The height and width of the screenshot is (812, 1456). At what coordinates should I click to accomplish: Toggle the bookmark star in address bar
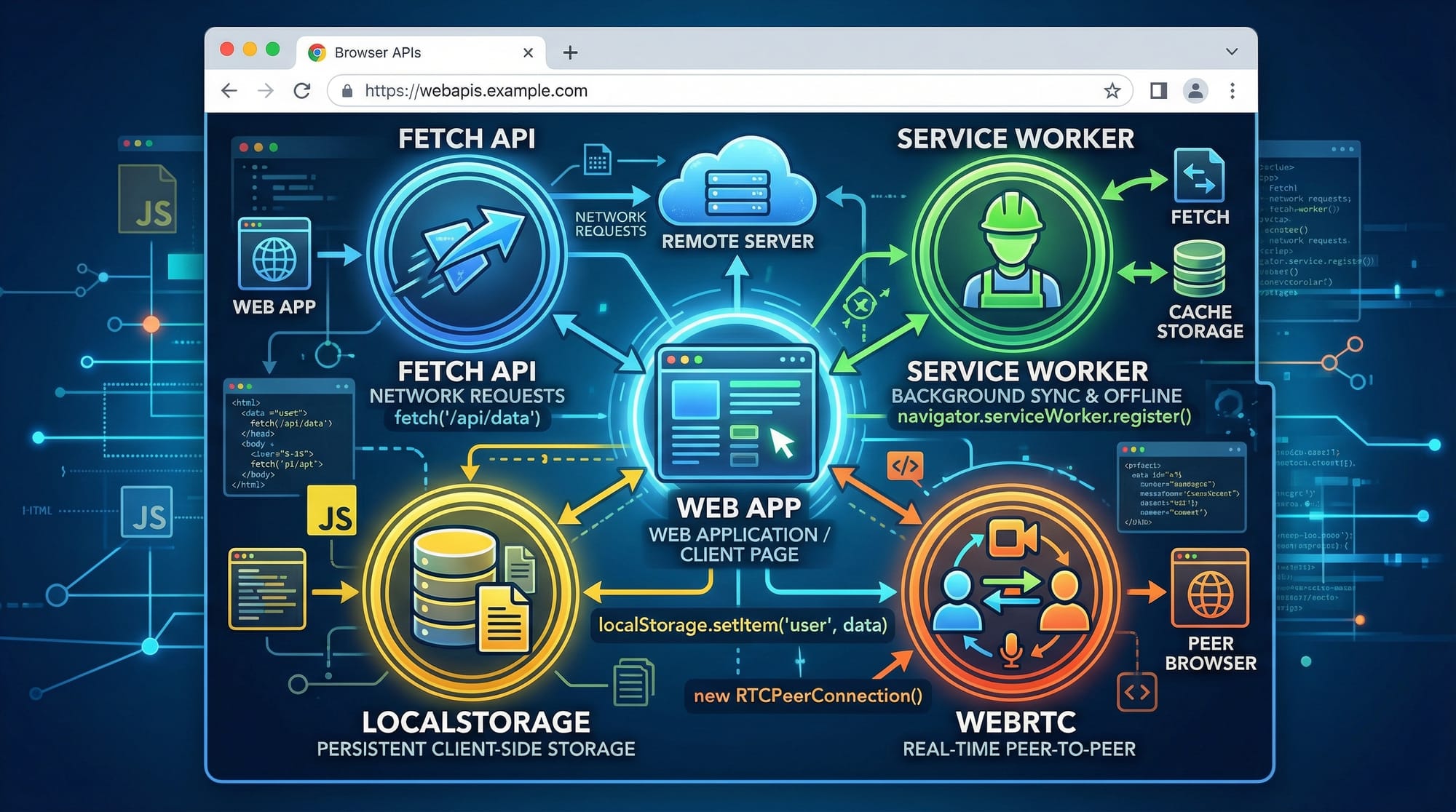[x=1112, y=91]
